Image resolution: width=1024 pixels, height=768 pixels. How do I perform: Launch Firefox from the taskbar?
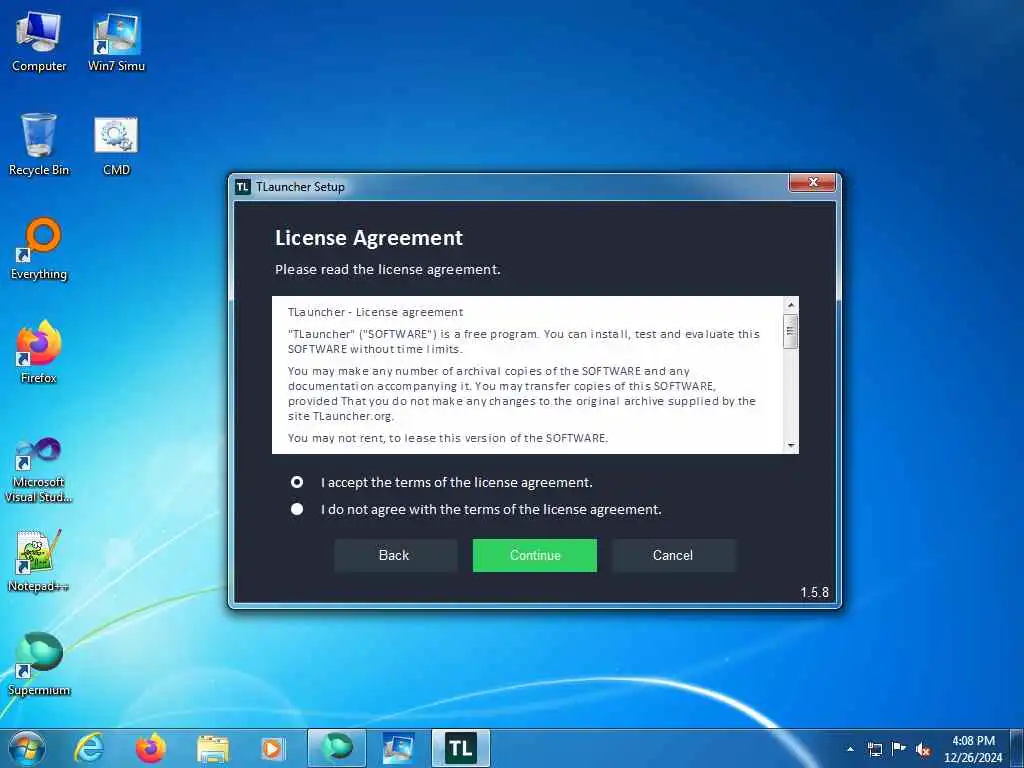point(151,748)
